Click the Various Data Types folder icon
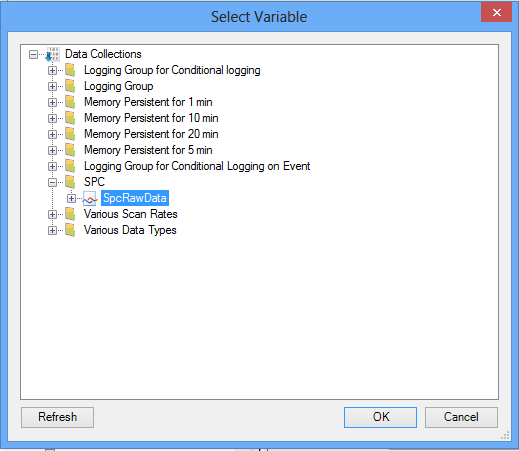The image size is (519, 451). pyautogui.click(x=70, y=230)
